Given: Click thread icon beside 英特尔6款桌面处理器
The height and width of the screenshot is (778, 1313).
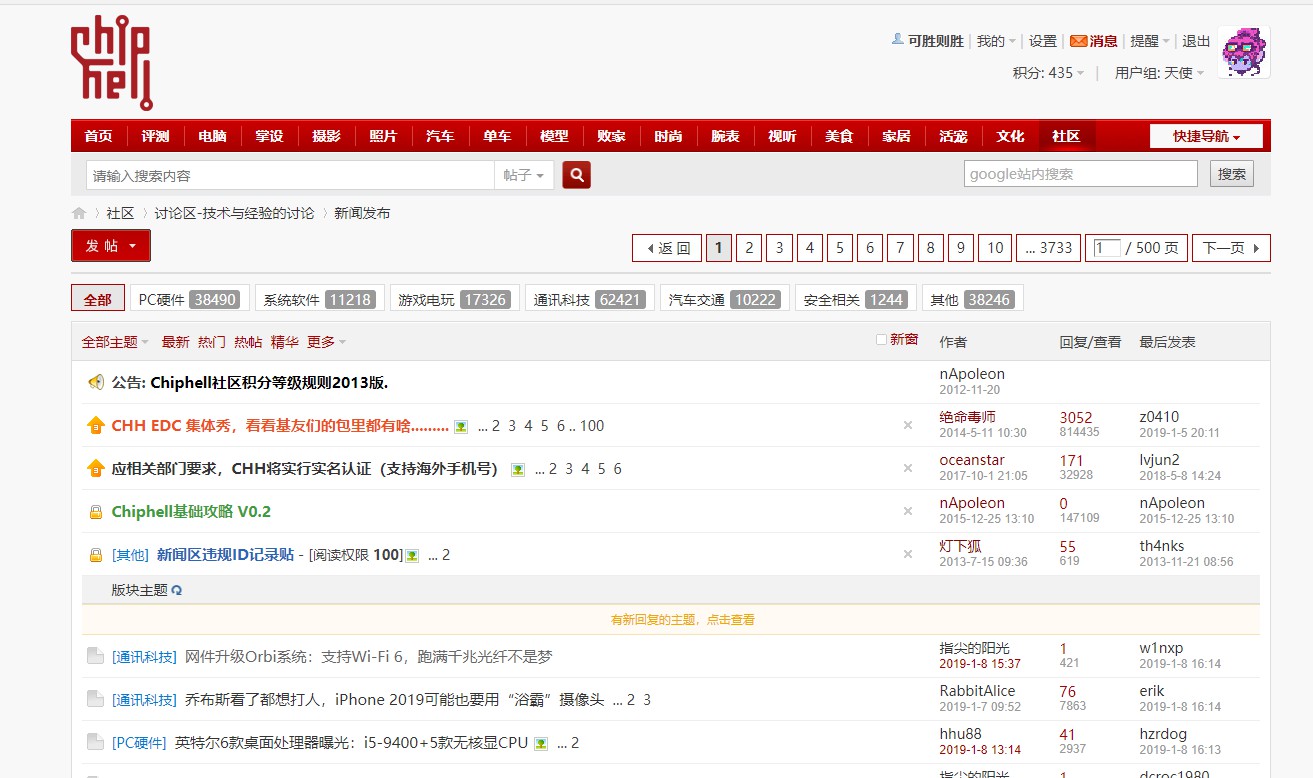Looking at the screenshot, I should click(x=95, y=742).
